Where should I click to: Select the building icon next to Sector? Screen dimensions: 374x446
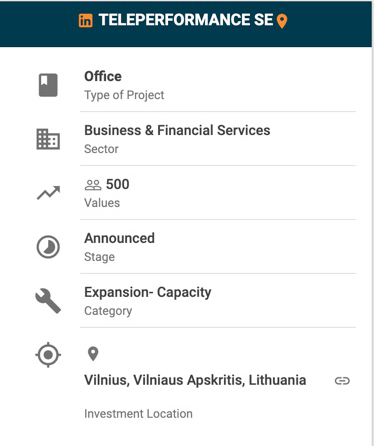[48, 139]
